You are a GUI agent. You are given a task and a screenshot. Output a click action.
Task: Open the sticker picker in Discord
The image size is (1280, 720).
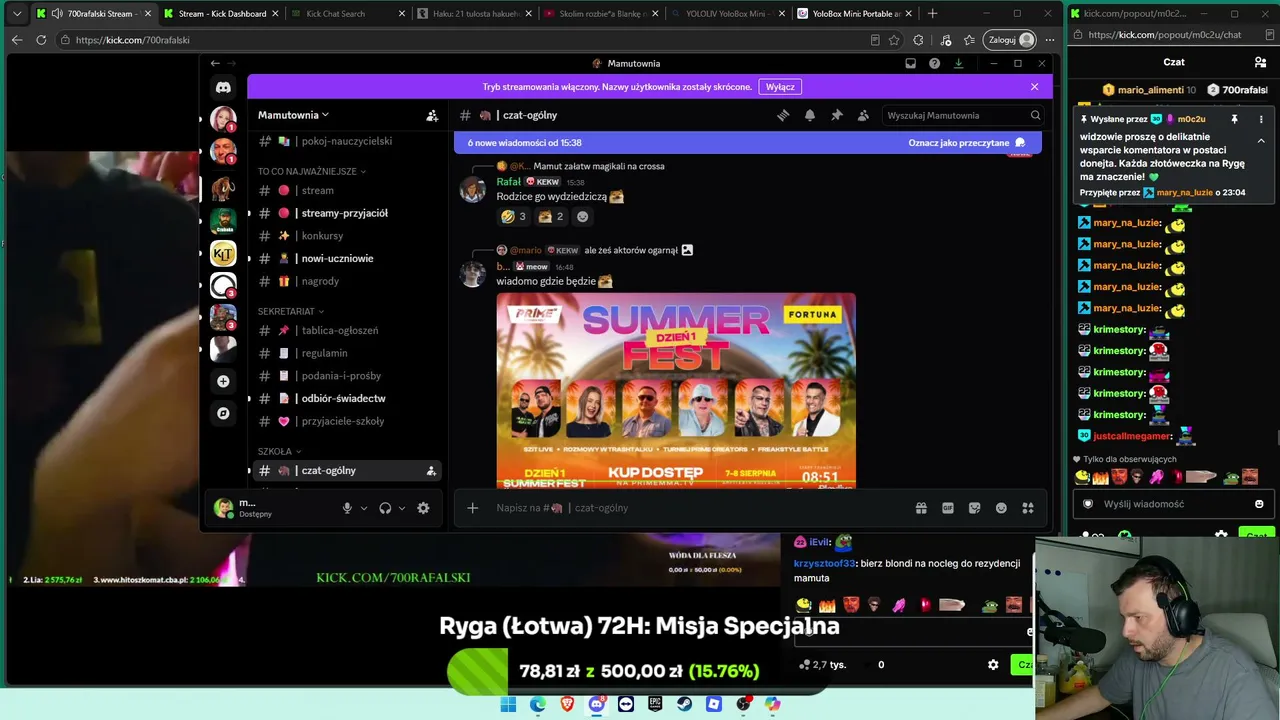[x=975, y=508]
